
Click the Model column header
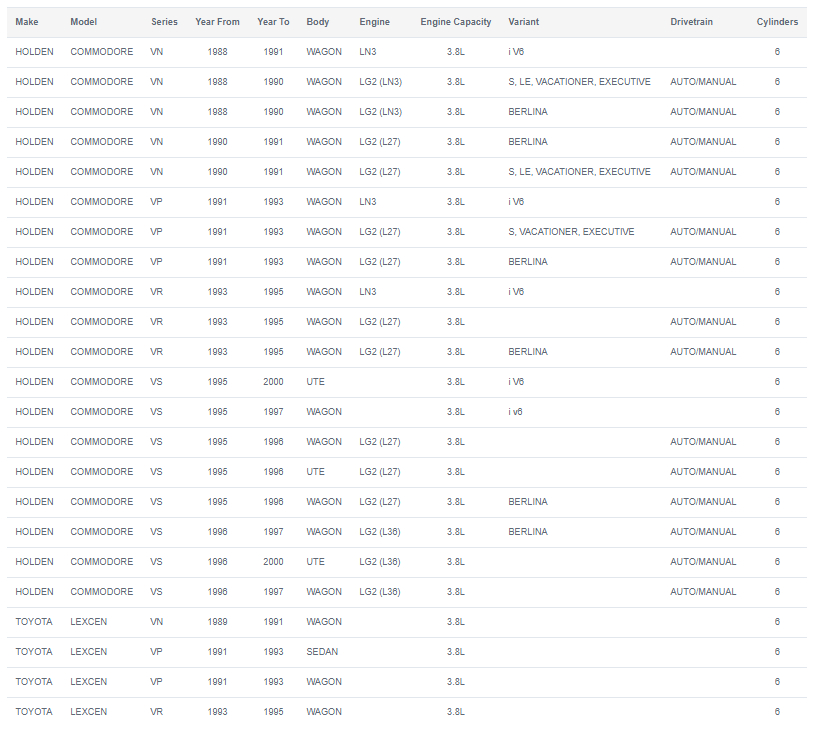[84, 22]
